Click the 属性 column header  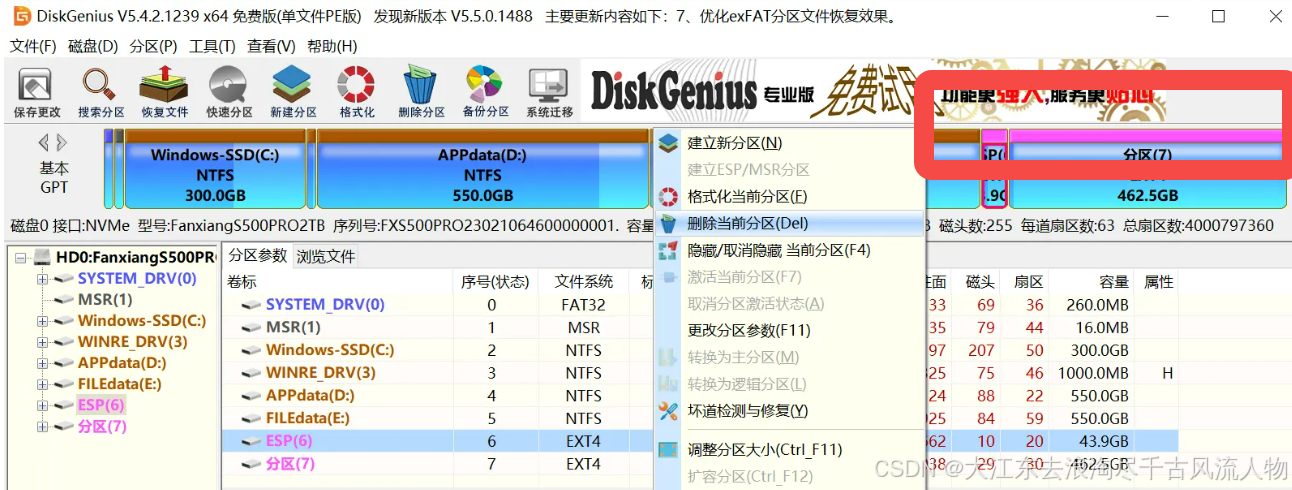1158,282
